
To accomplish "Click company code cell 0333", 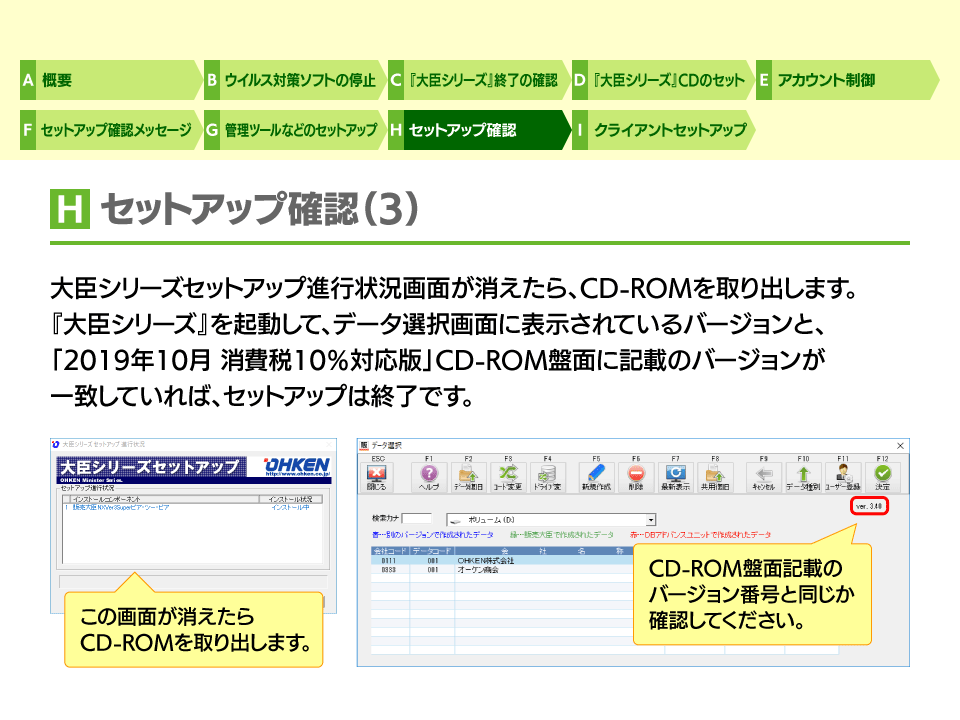I will pyautogui.click(x=389, y=569).
